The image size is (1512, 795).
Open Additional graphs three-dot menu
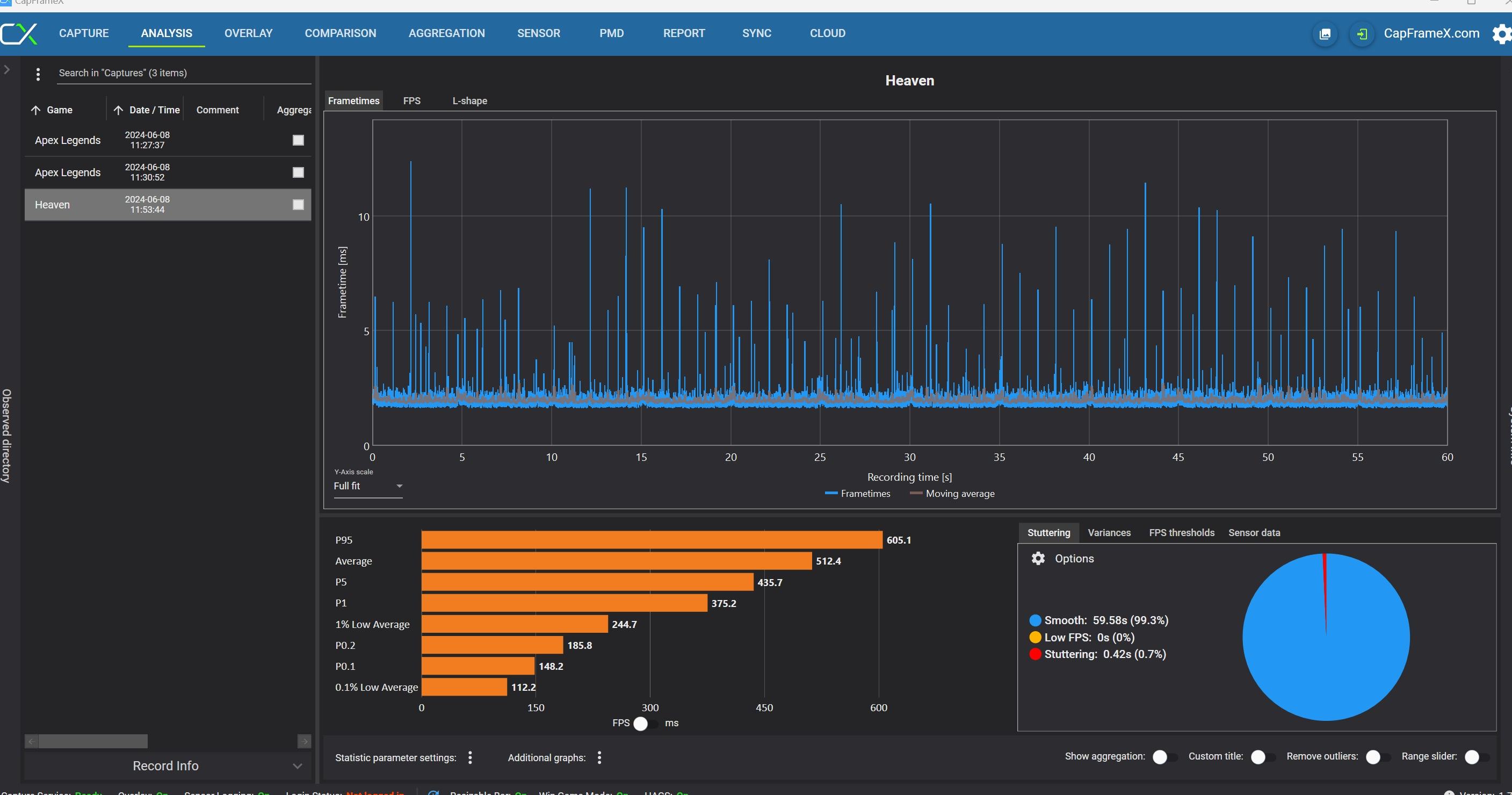point(599,757)
